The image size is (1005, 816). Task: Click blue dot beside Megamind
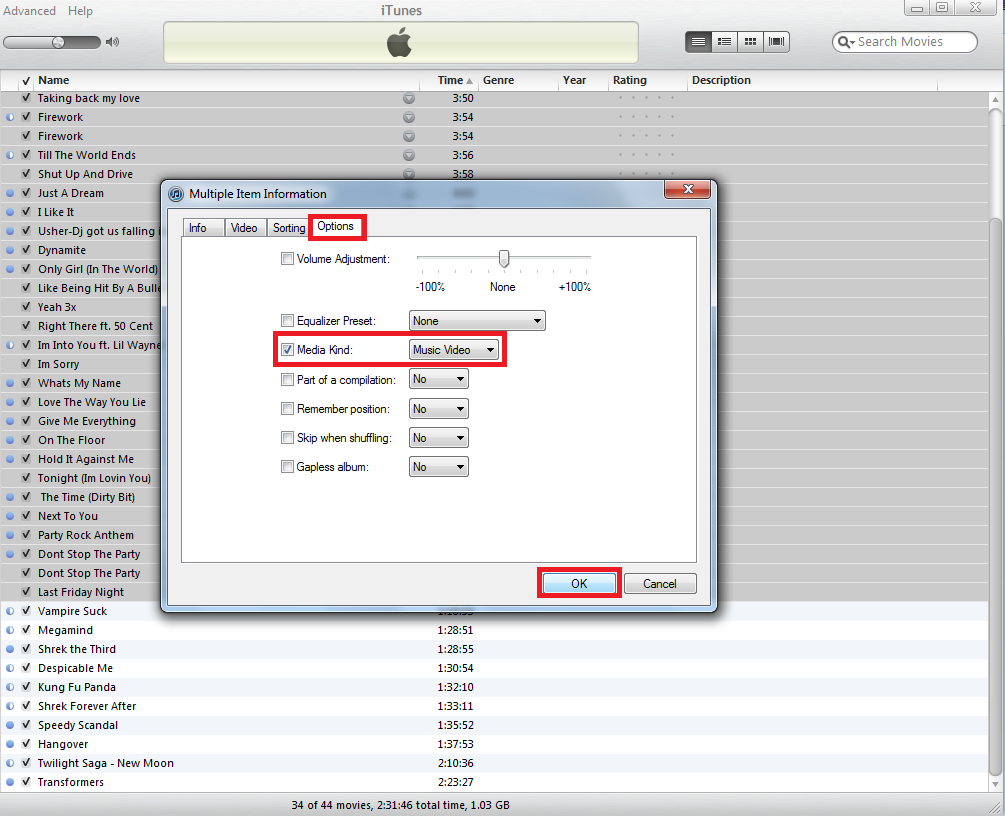tap(10, 630)
